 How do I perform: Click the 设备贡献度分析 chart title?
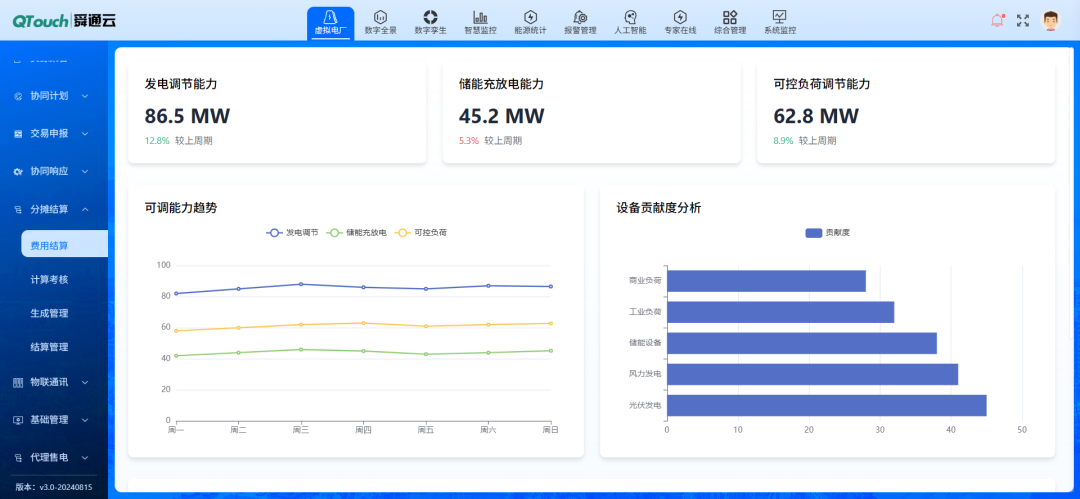(659, 207)
